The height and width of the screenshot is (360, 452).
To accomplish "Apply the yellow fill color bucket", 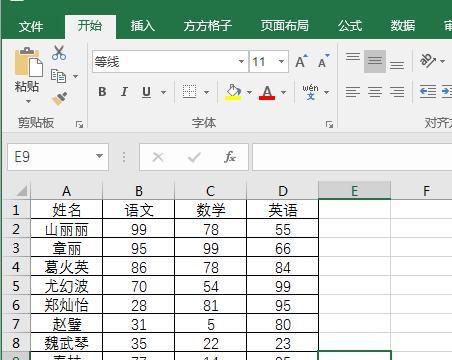I will click(233, 92).
